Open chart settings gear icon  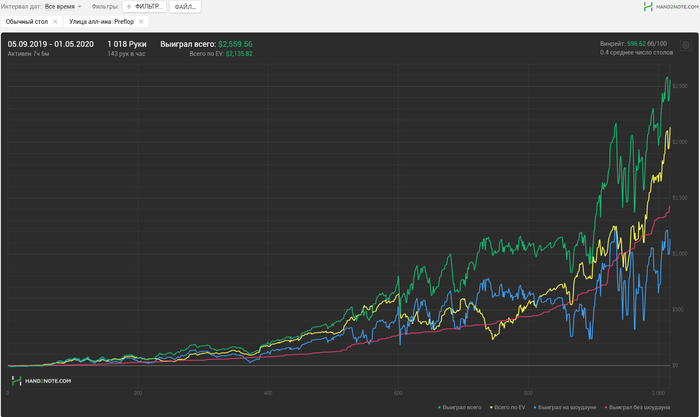coord(686,45)
